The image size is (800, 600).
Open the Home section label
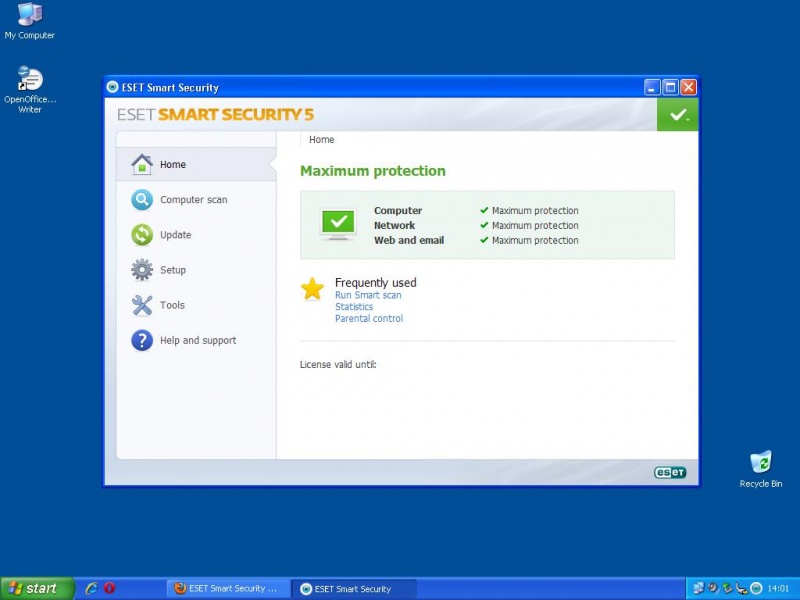[x=173, y=164]
